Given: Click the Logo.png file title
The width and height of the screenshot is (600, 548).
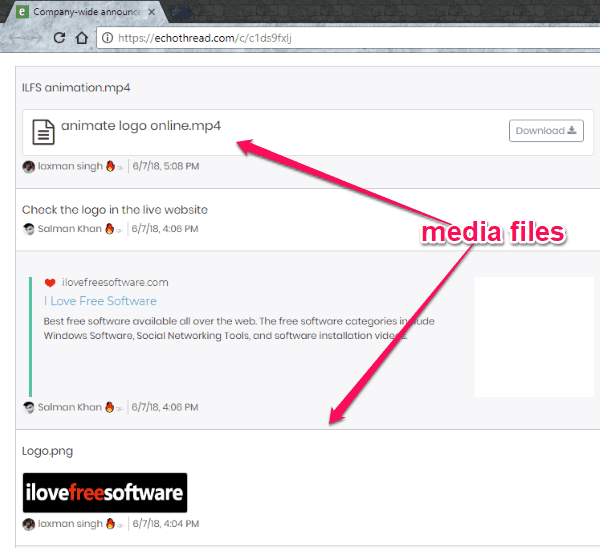Looking at the screenshot, I should click(48, 451).
